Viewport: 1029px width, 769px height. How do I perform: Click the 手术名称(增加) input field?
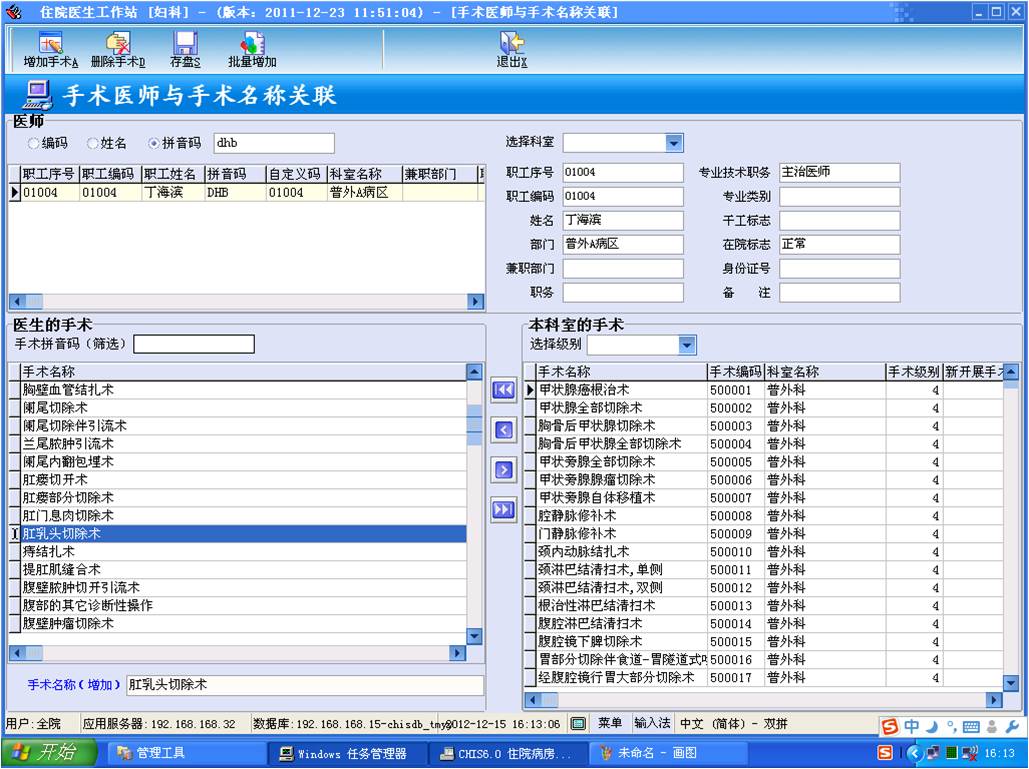305,685
